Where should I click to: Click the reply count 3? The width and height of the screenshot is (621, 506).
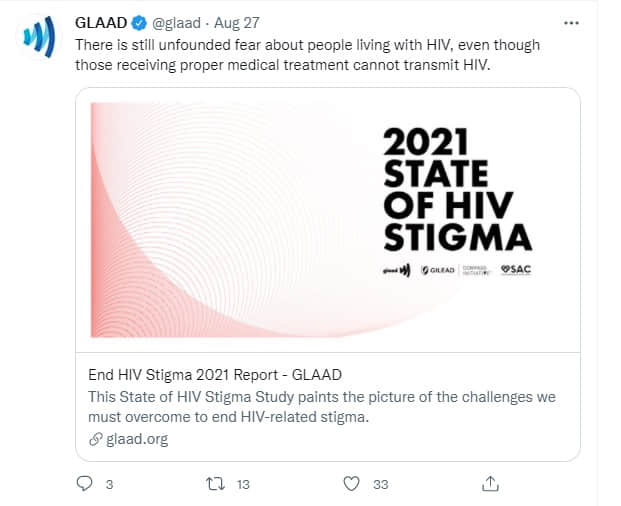pyautogui.click(x=110, y=485)
